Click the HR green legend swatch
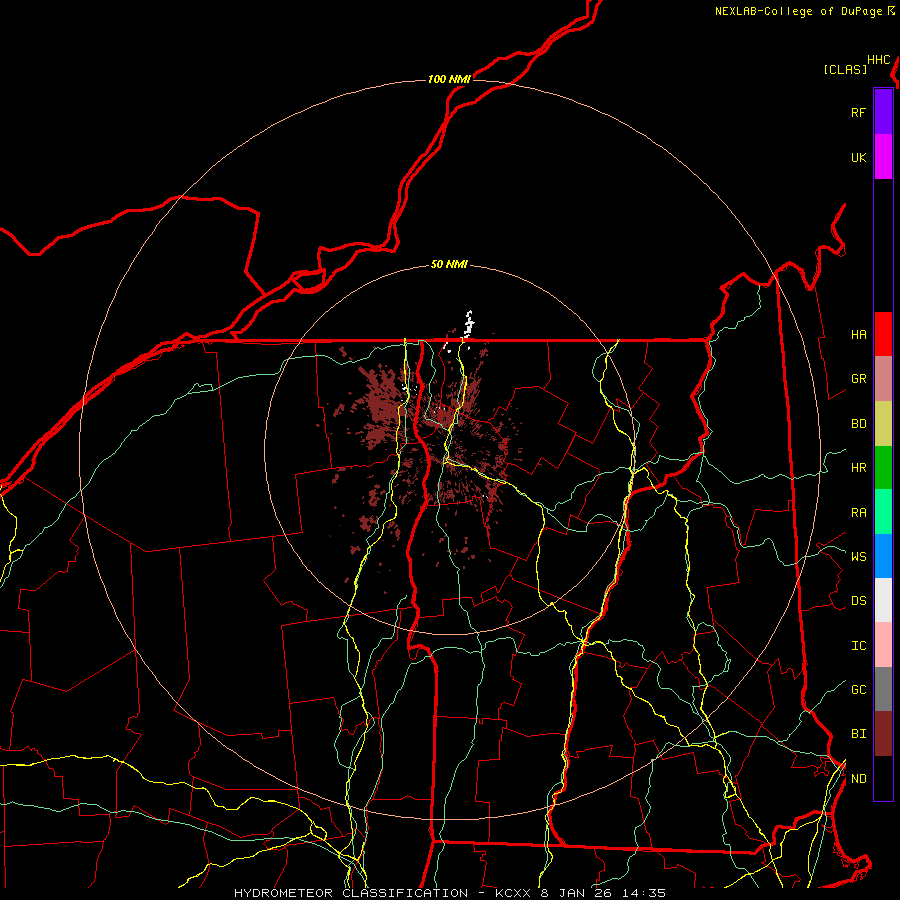900x900 pixels. [x=883, y=467]
